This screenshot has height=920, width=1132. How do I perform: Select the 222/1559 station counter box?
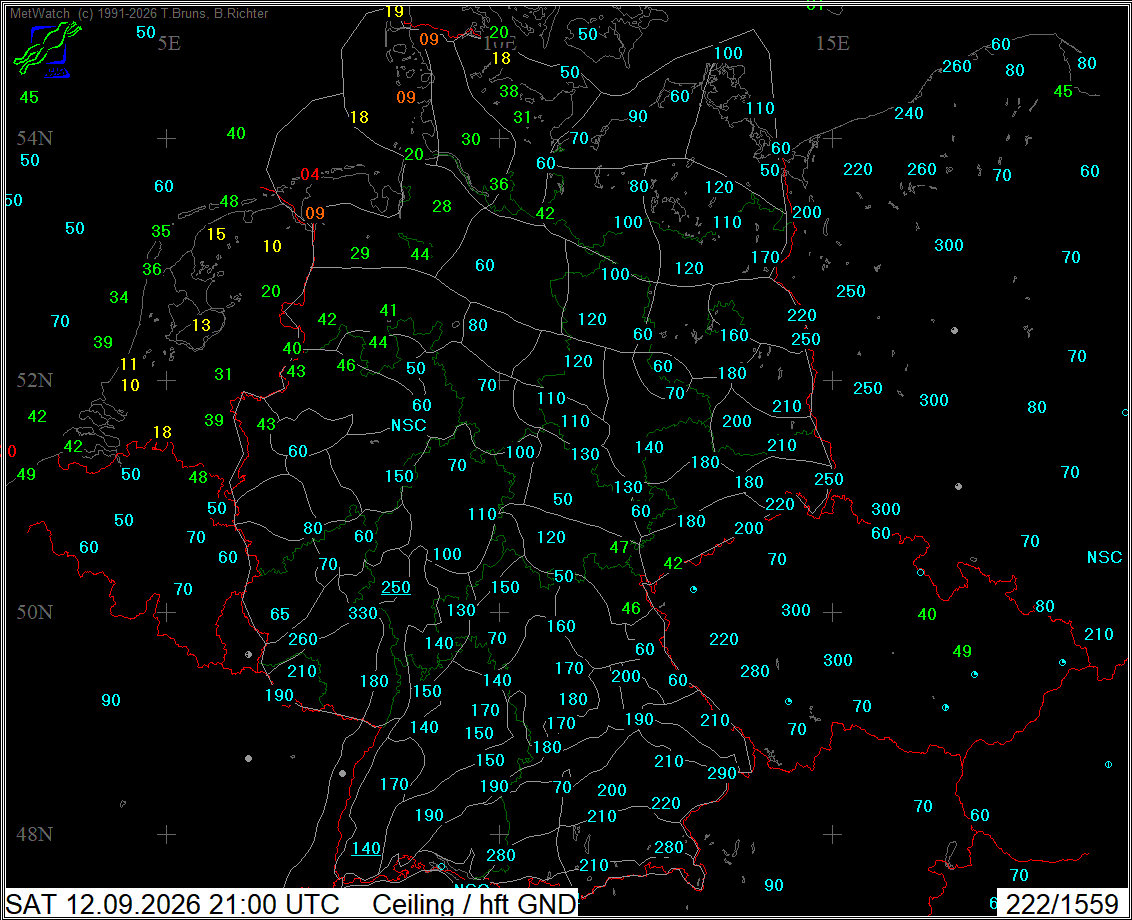[1062, 903]
